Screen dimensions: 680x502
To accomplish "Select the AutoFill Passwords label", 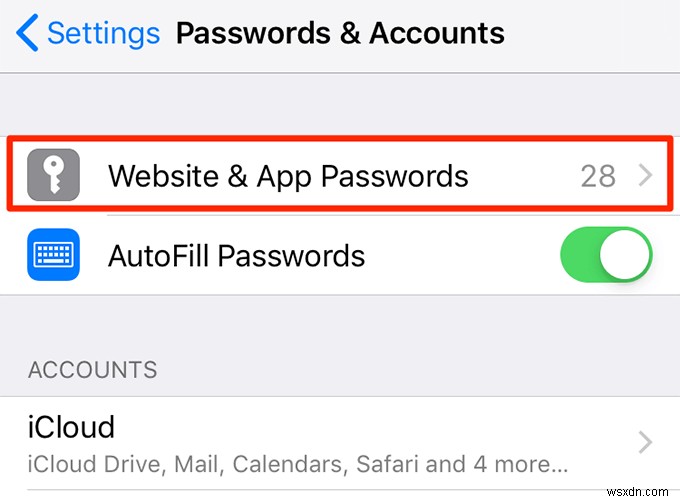I will [x=236, y=255].
